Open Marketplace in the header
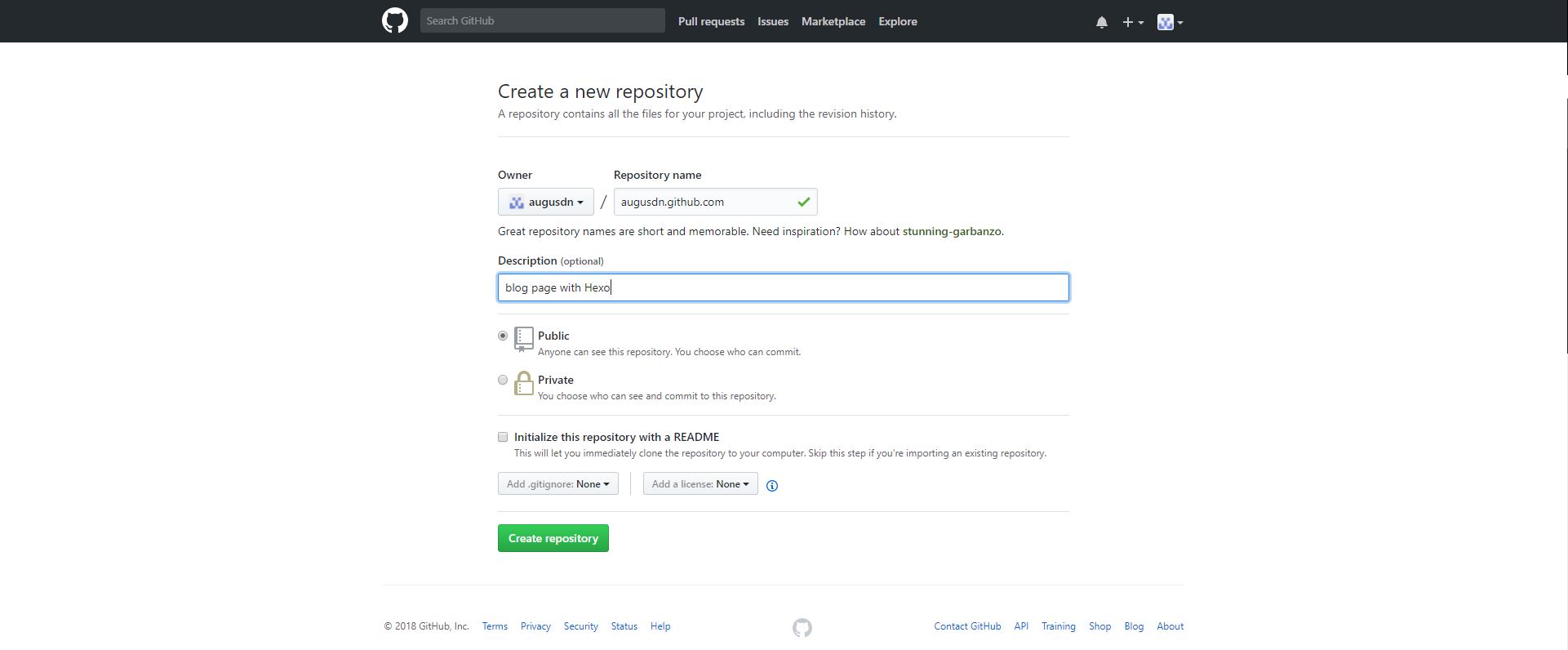The image size is (1568, 650). (x=833, y=21)
